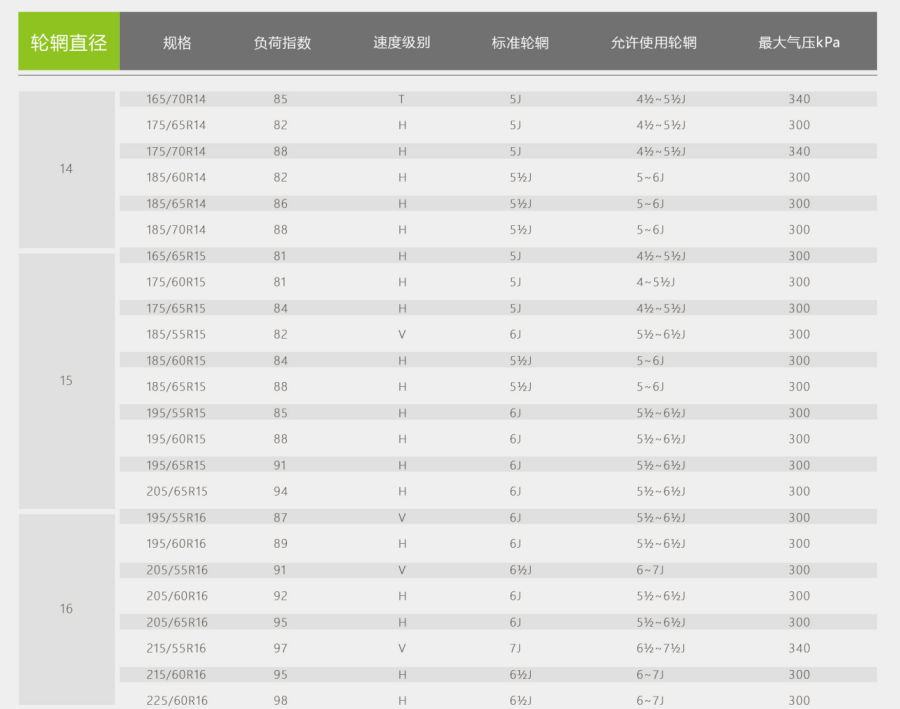
Task: Click the 185/60R15 specification cell
Action: coord(176,361)
